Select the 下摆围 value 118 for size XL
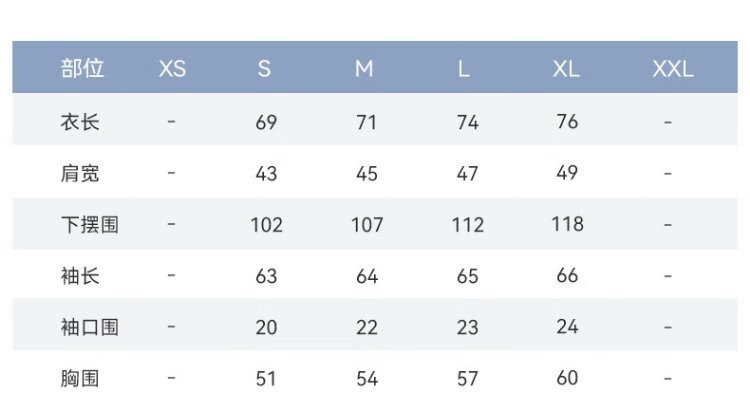 [567, 224]
